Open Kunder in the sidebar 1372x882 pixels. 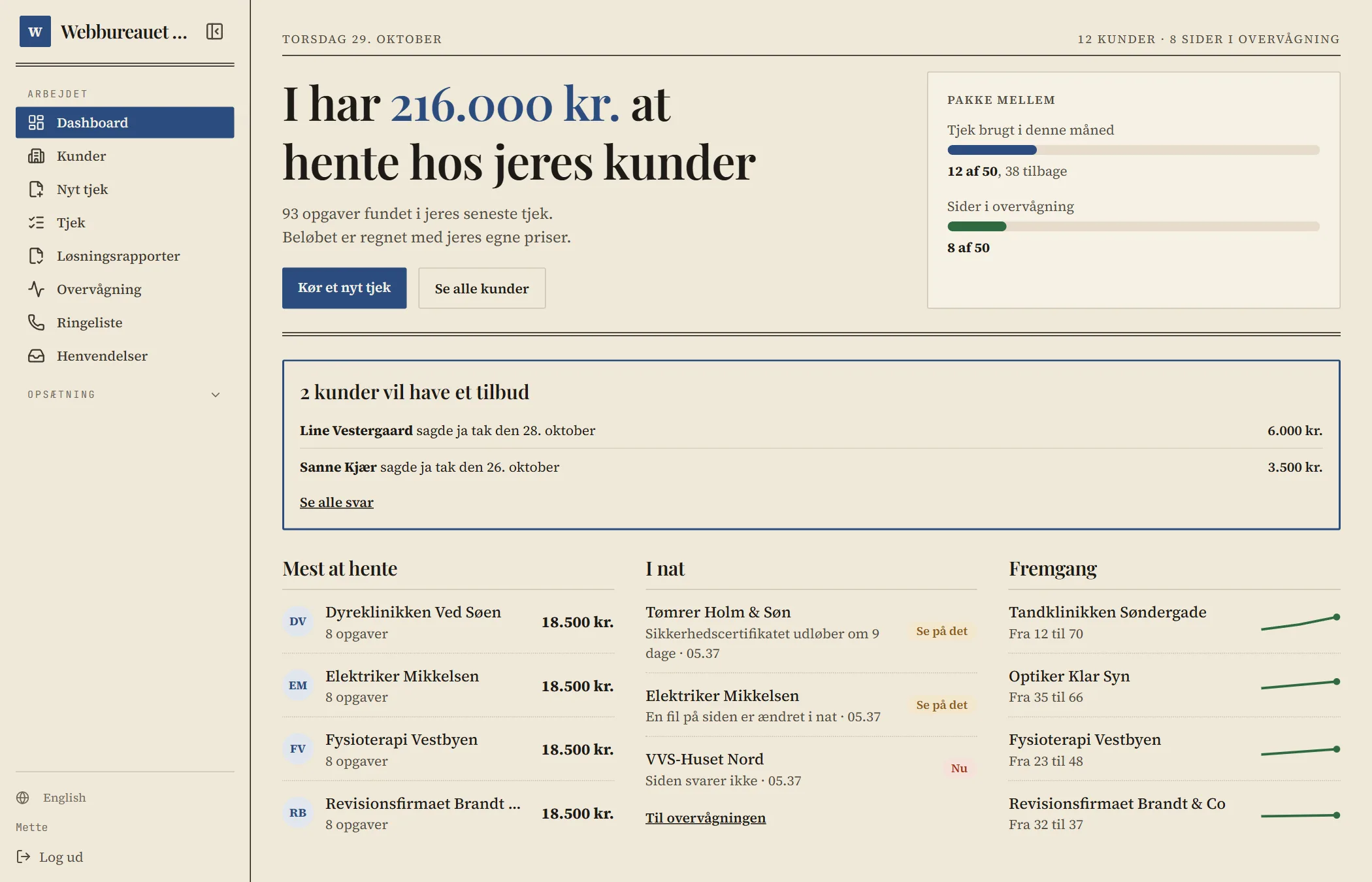pyautogui.click(x=125, y=155)
